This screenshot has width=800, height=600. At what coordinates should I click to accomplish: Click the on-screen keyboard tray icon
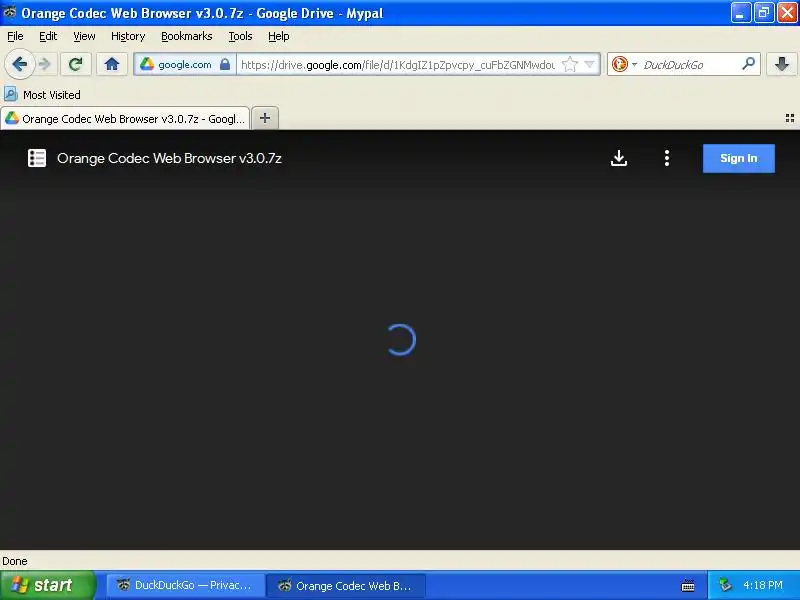click(688, 586)
